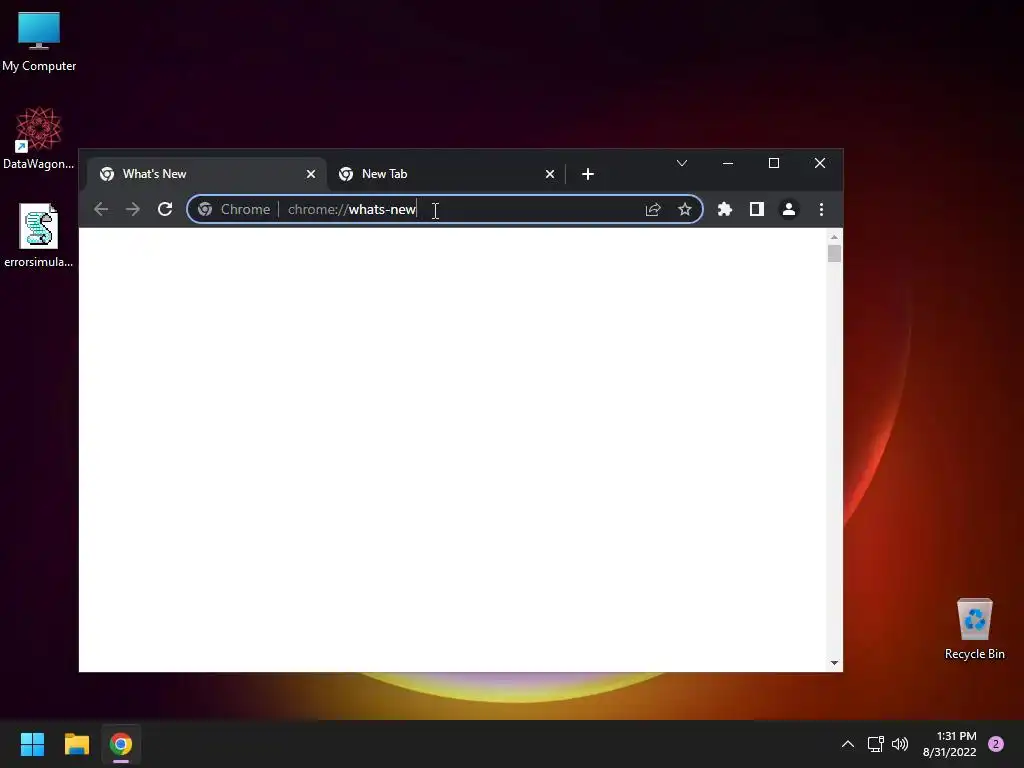
Task: Select the Recycle Bin desktop icon
Action: click(x=974, y=629)
